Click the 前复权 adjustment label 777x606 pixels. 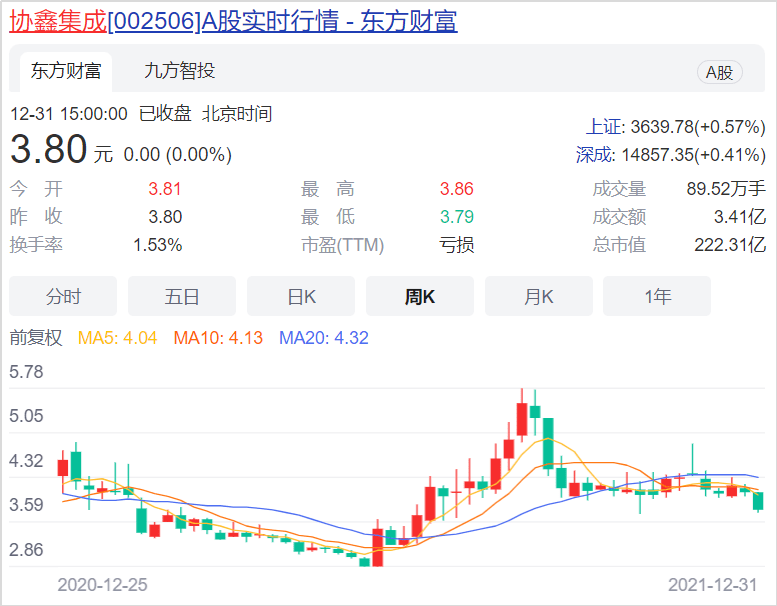pyautogui.click(x=36, y=338)
